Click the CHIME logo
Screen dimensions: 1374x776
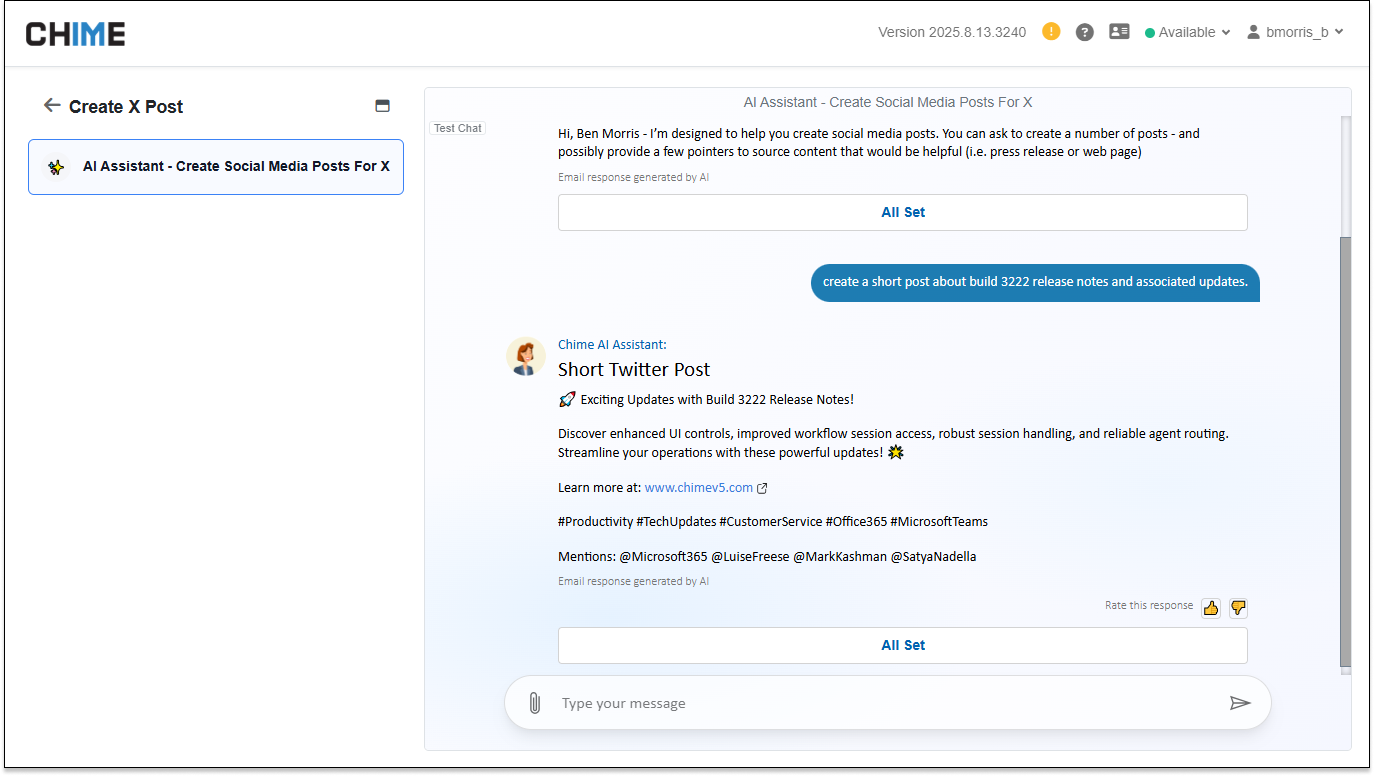point(74,32)
